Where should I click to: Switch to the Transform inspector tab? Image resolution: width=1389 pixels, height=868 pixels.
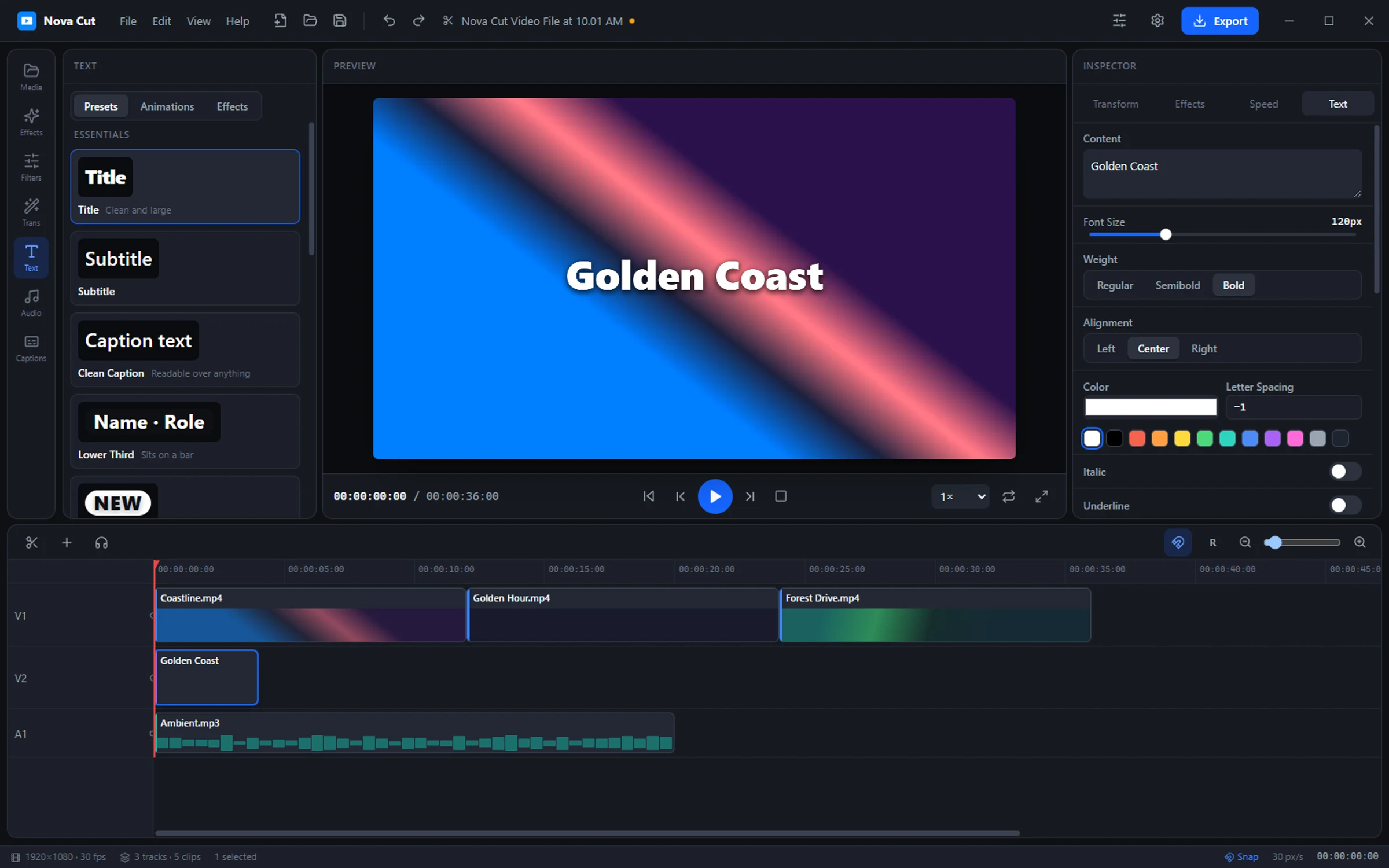coord(1115,104)
